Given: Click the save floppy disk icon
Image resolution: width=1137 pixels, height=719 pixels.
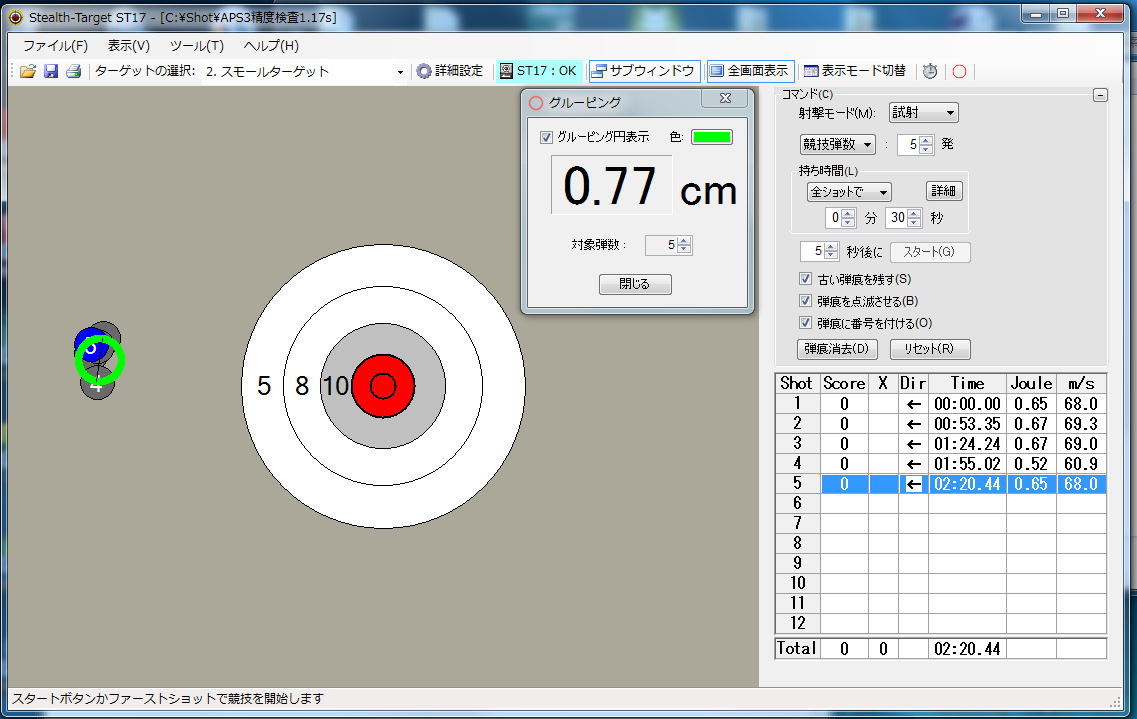Looking at the screenshot, I should pos(50,71).
